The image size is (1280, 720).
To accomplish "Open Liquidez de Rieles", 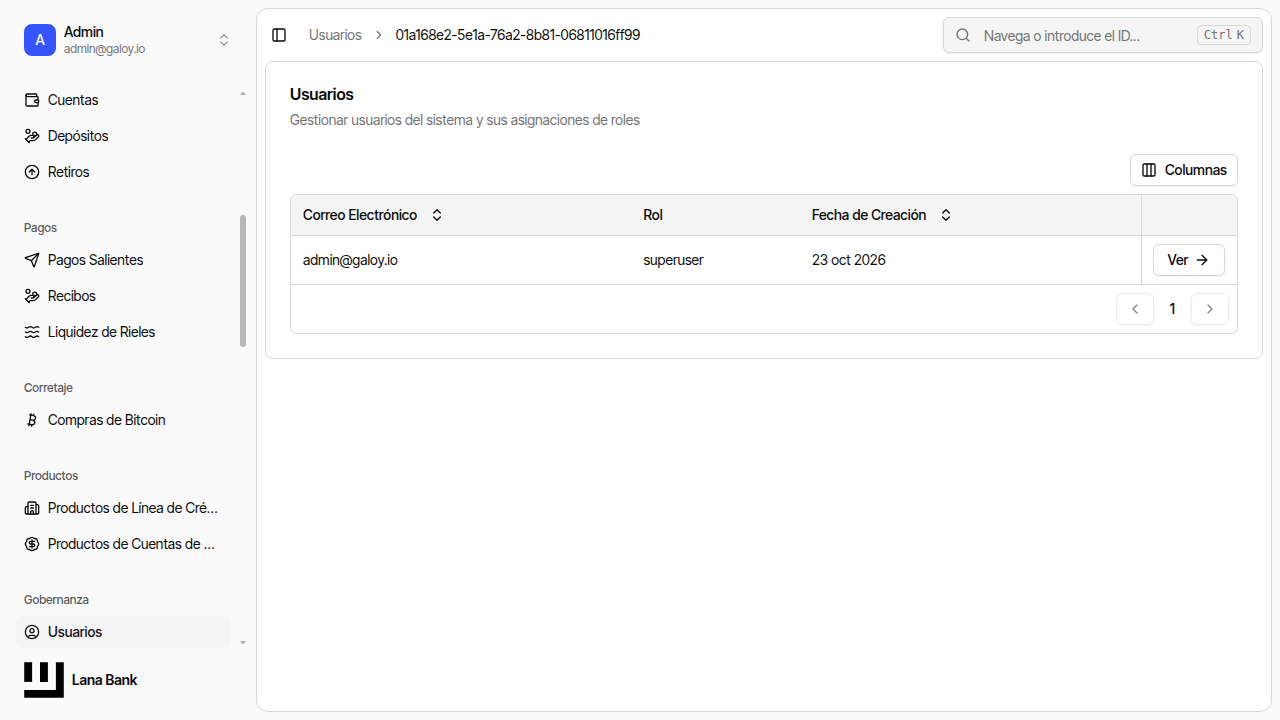I will tap(123, 332).
